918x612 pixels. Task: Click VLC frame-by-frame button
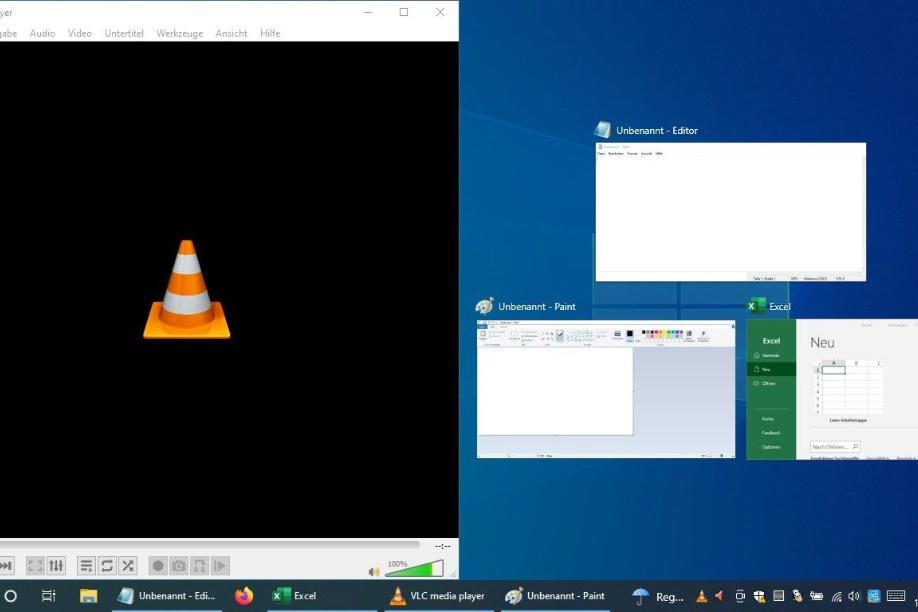221,566
